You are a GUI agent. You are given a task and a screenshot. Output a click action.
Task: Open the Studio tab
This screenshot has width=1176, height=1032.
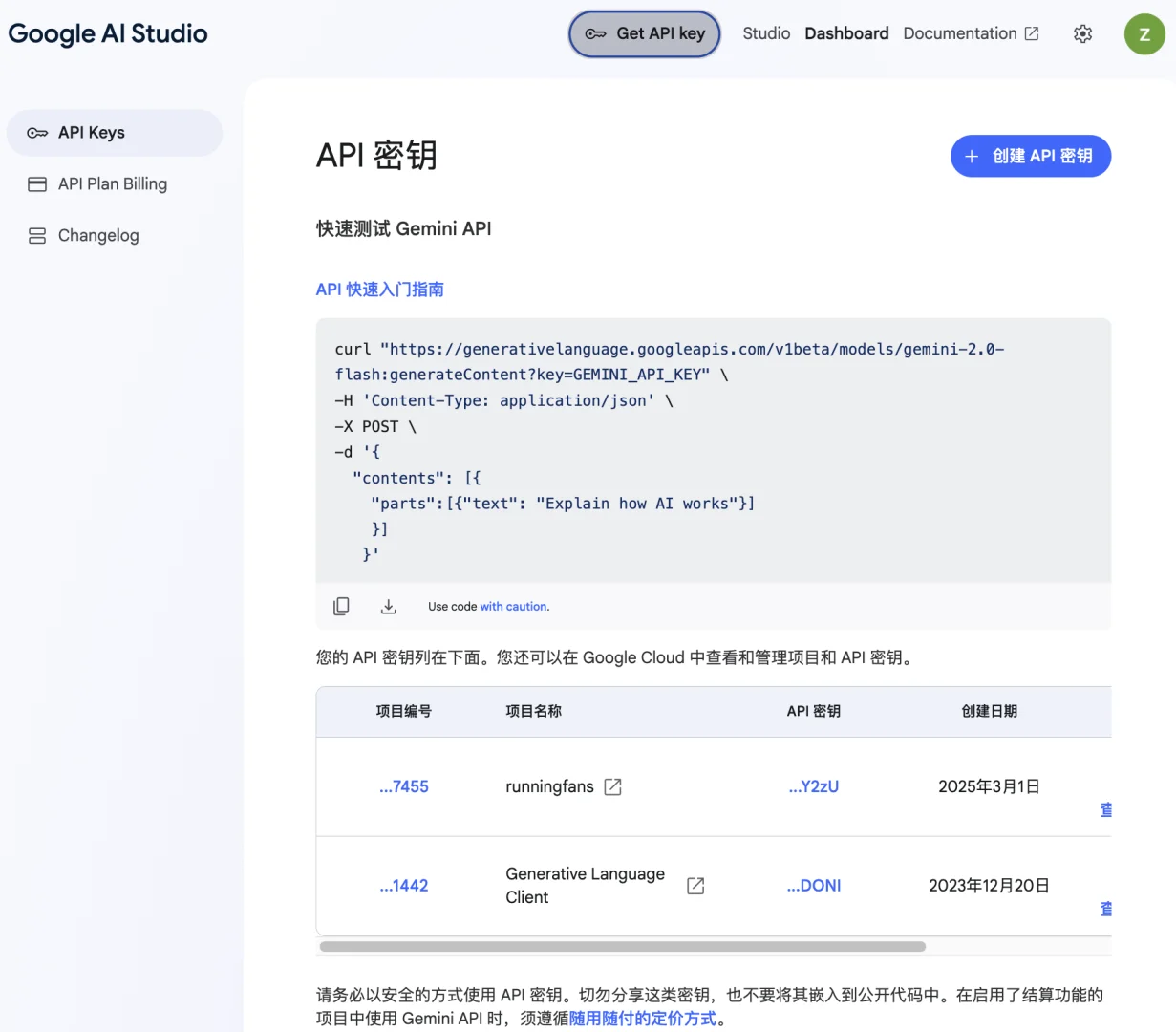point(766,33)
